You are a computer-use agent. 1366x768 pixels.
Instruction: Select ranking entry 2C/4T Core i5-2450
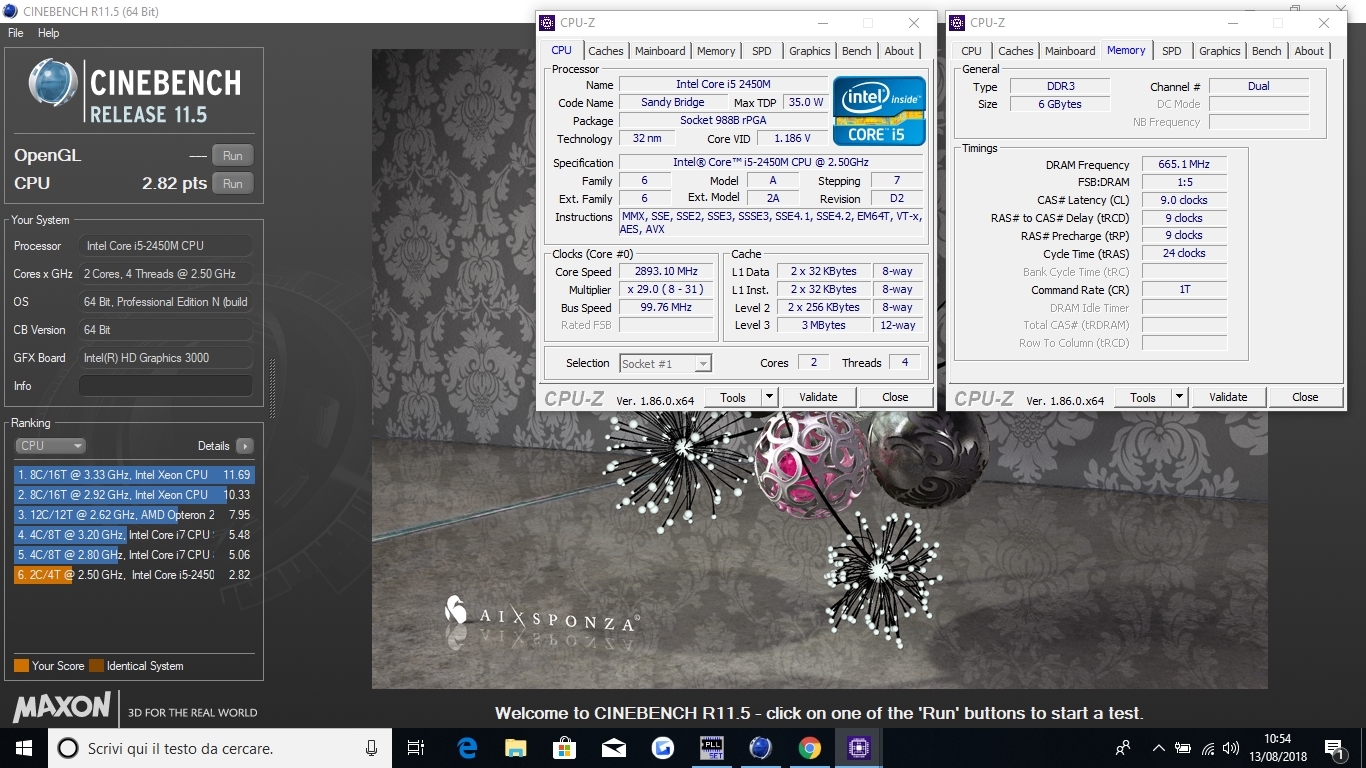(x=134, y=575)
